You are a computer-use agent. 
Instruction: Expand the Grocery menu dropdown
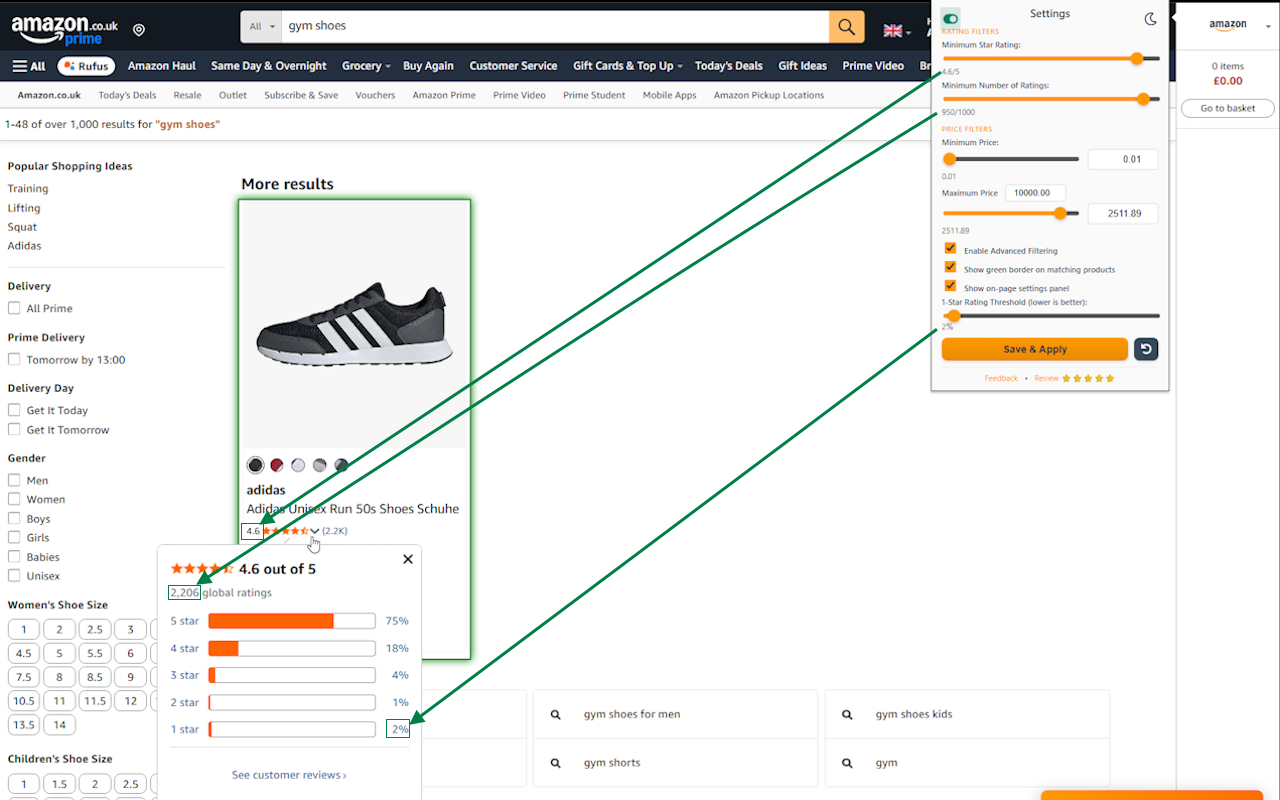click(367, 66)
